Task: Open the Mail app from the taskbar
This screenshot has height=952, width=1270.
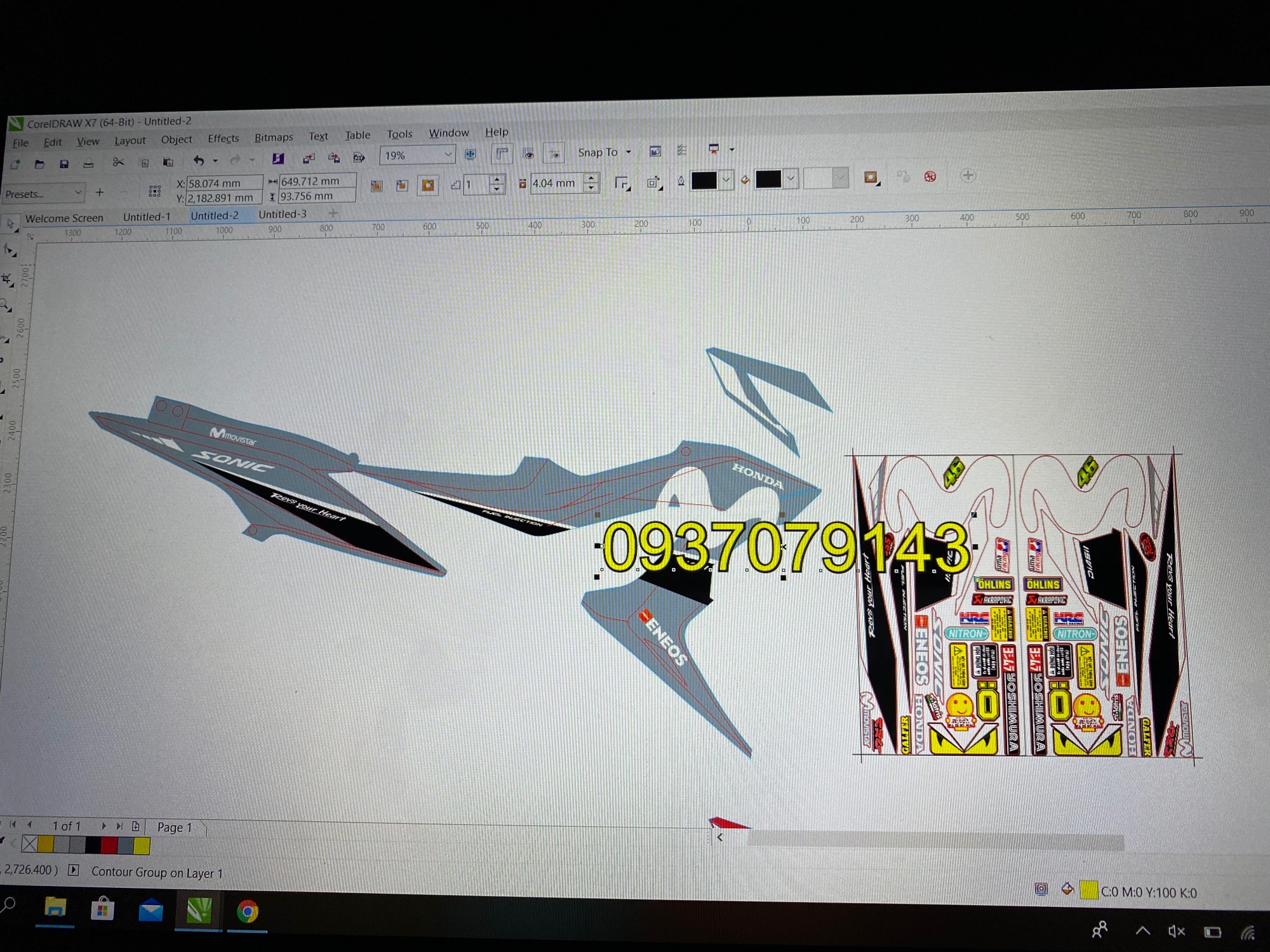Action: tap(150, 911)
